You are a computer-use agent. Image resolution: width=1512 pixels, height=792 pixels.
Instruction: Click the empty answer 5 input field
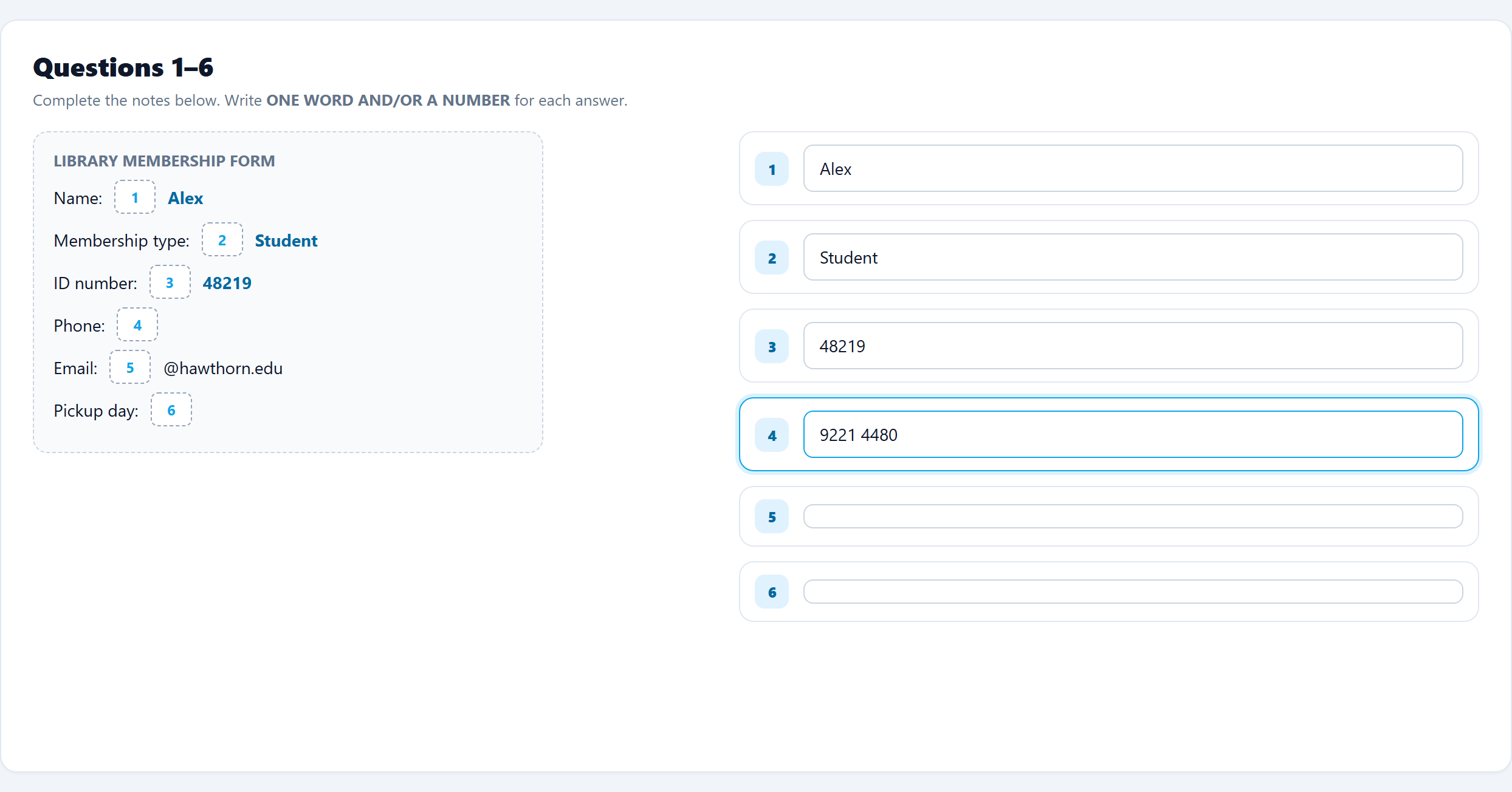pyautogui.click(x=1133, y=516)
